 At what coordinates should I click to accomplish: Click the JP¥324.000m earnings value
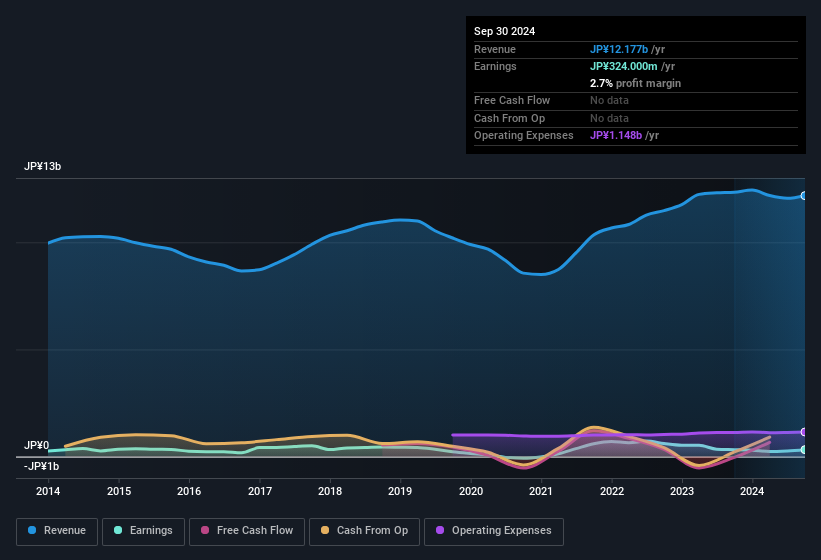tap(624, 66)
